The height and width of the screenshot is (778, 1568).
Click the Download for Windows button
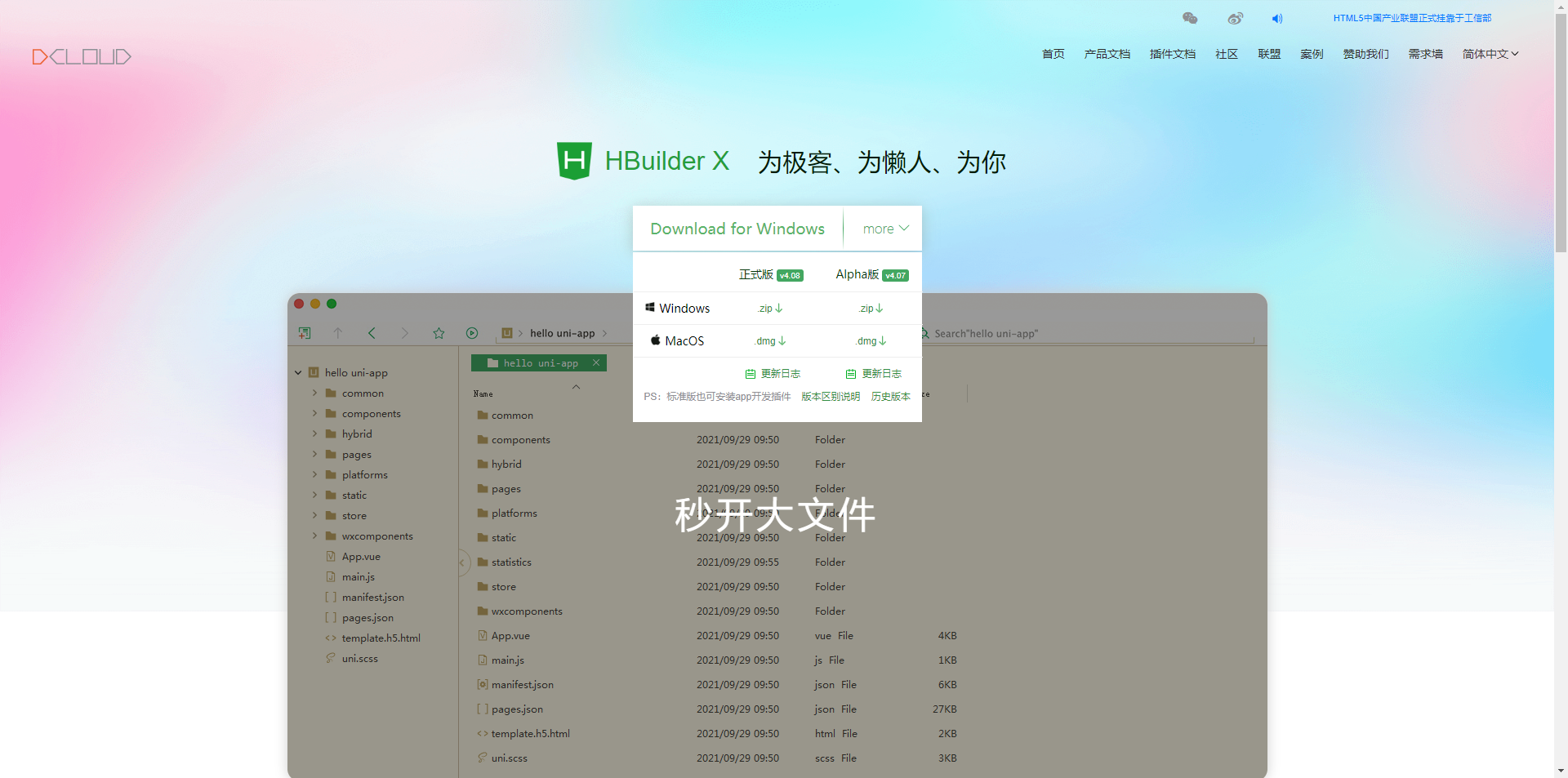point(737,229)
